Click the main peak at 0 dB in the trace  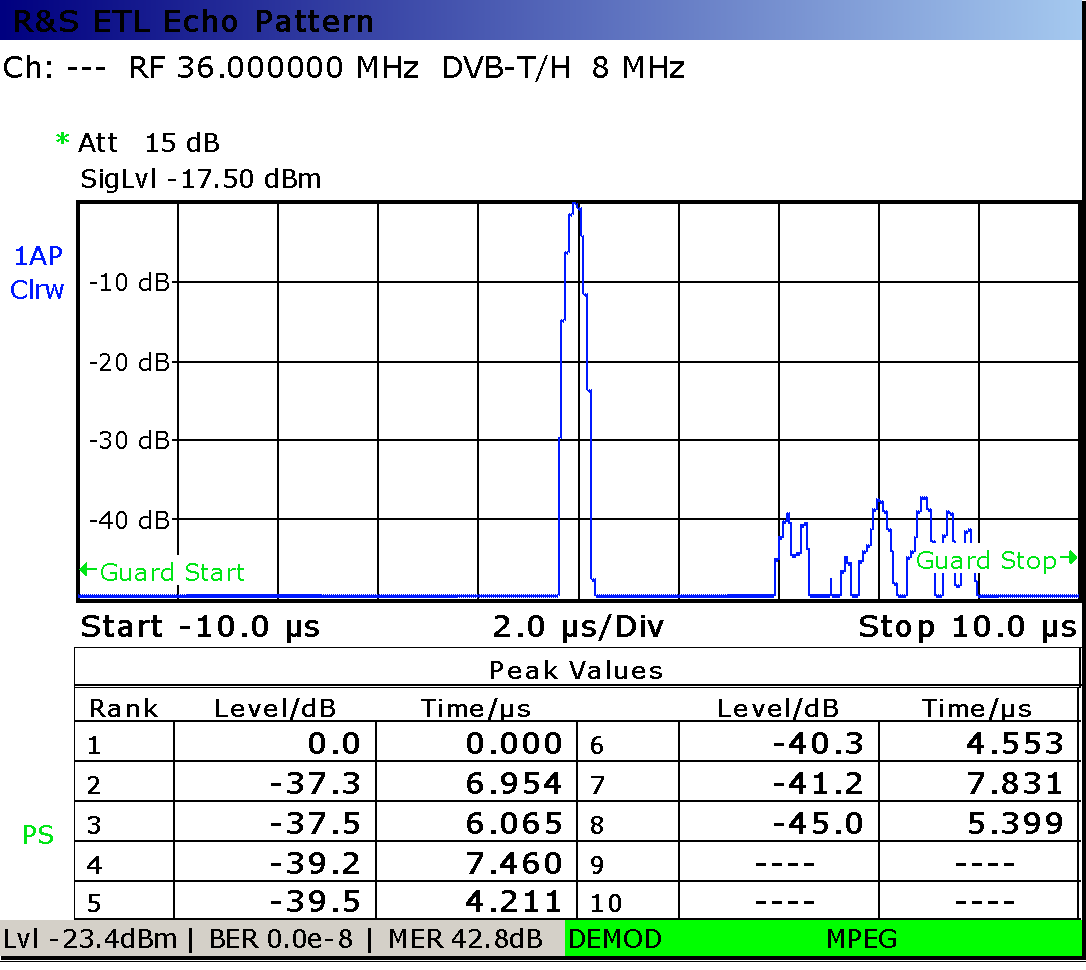575,207
